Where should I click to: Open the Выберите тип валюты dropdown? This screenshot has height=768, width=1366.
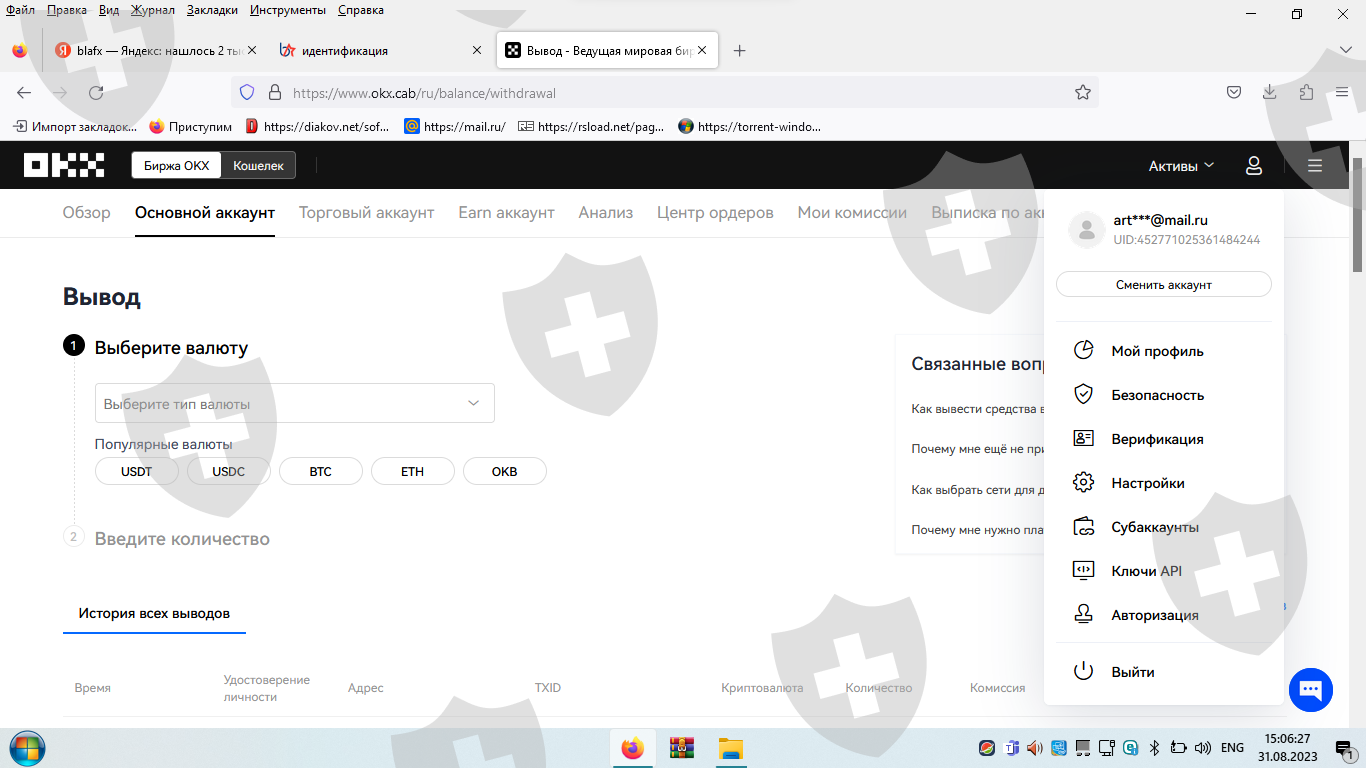[x=295, y=403]
